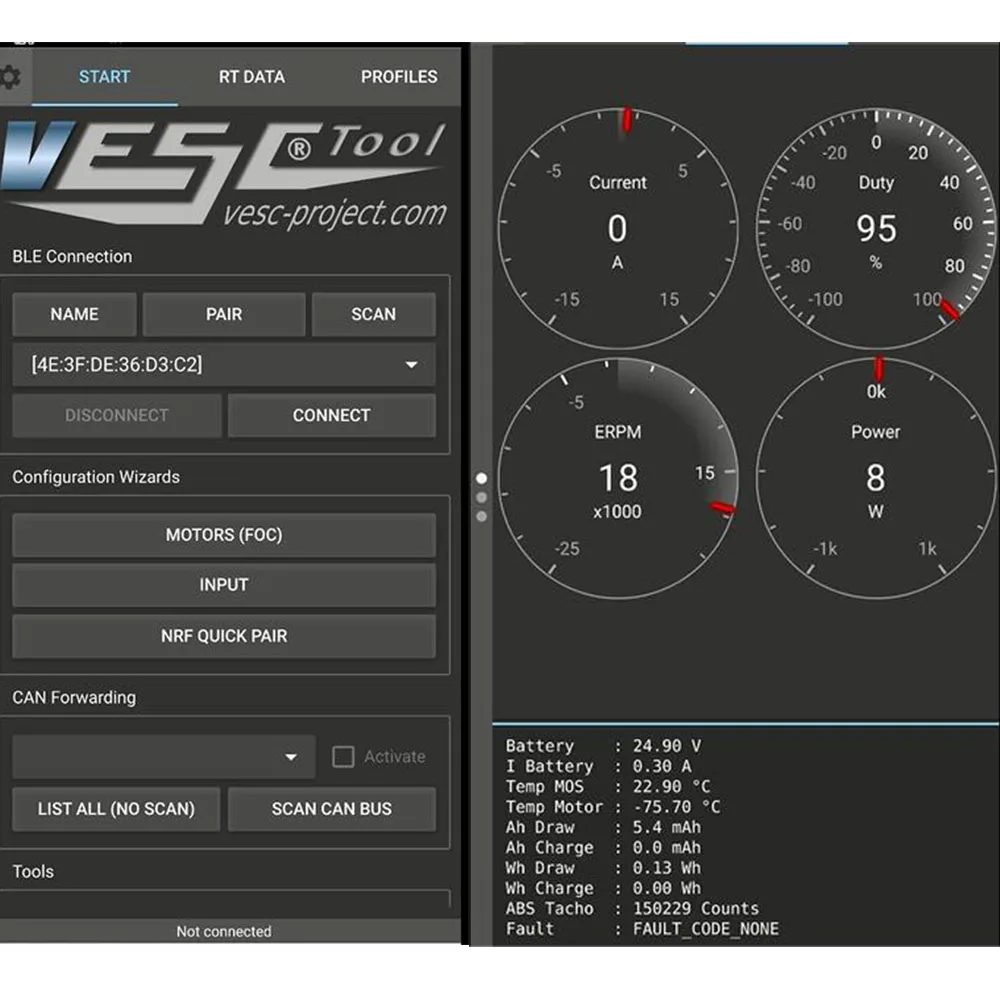Select the second page indicator dot
The image size is (1000, 1000).
pyautogui.click(x=482, y=497)
